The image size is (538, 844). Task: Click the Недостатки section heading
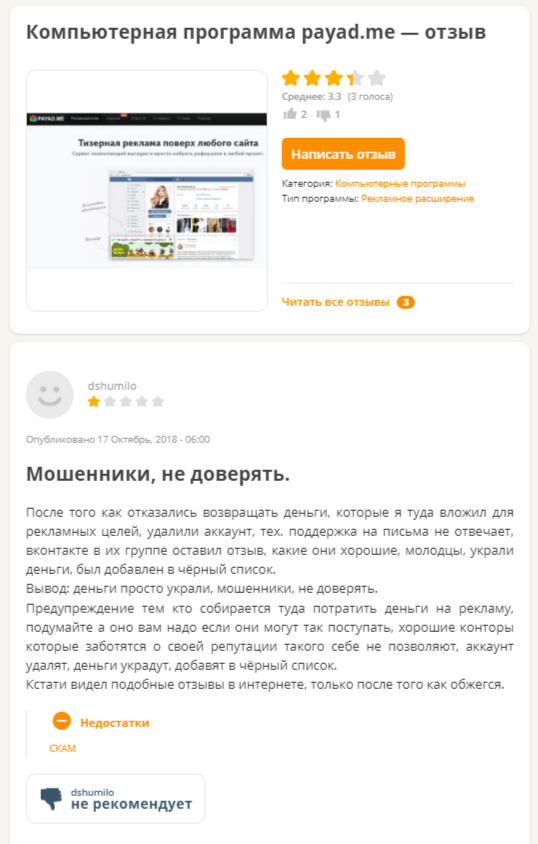point(115,723)
